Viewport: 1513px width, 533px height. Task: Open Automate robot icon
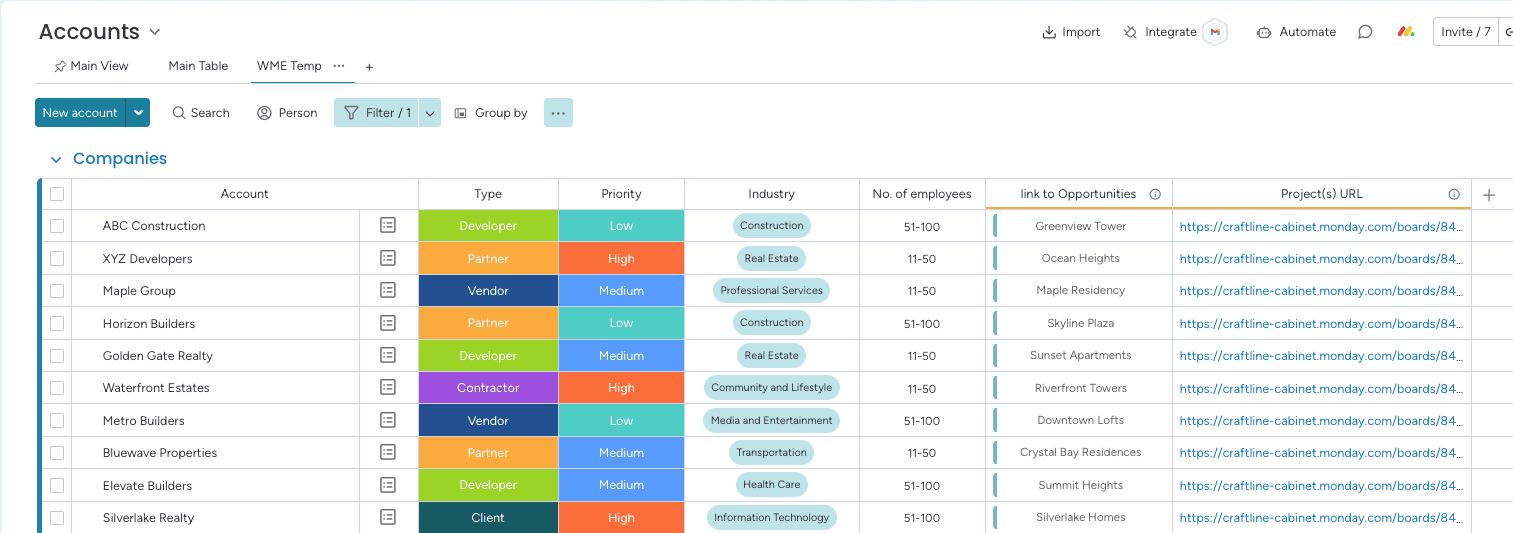click(1263, 32)
